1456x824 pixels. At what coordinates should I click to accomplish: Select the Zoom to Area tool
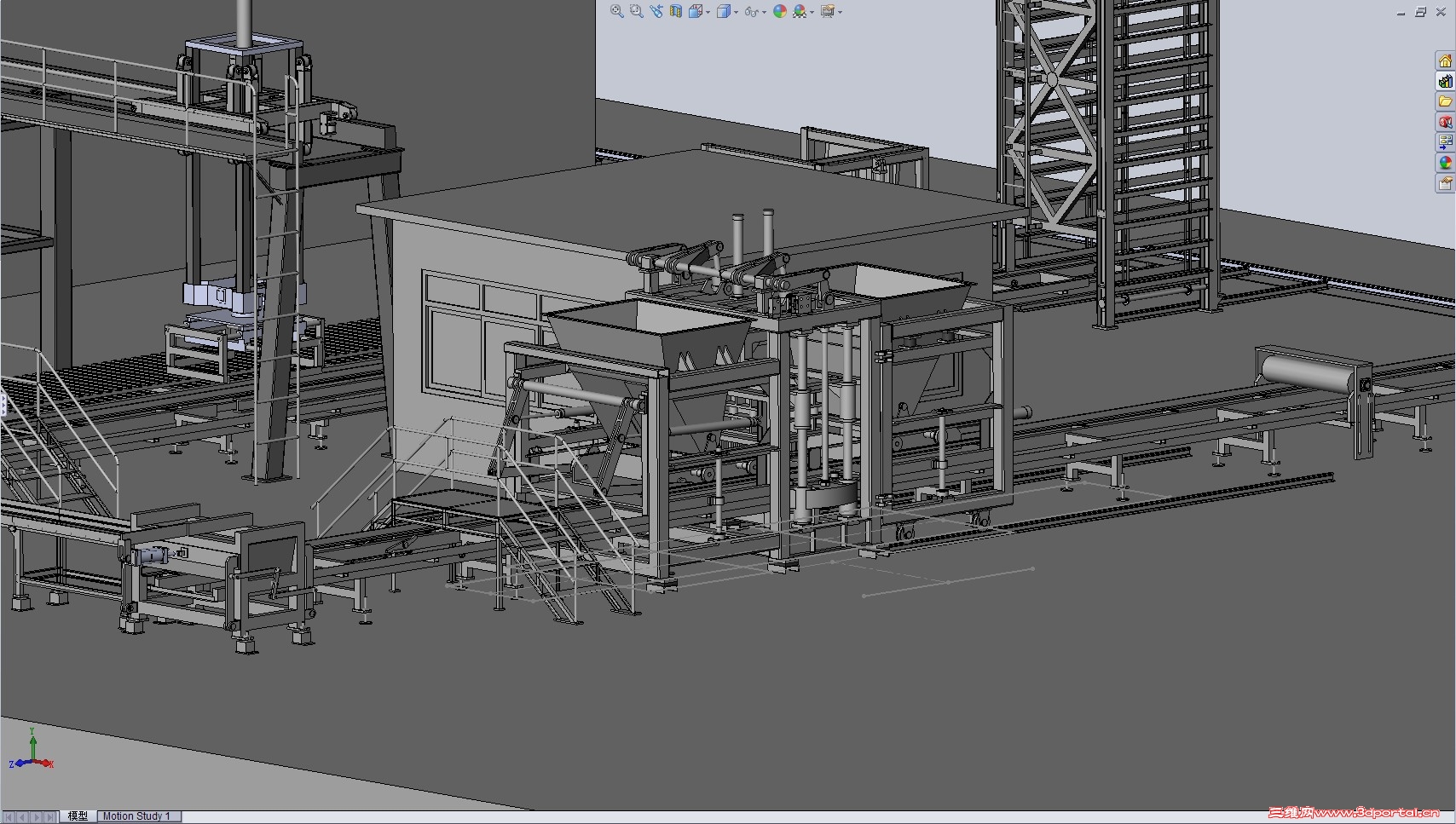636,11
